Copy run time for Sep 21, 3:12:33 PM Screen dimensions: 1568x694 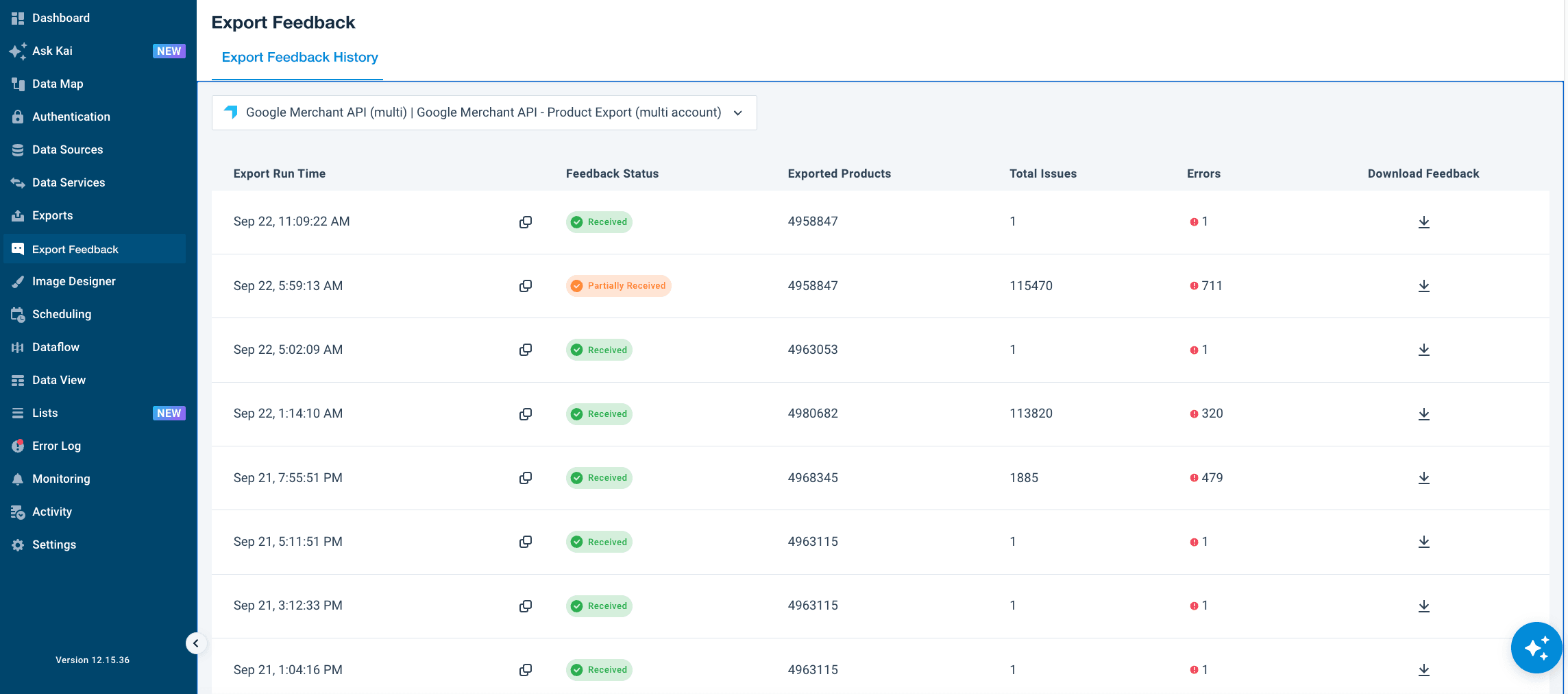click(x=526, y=606)
